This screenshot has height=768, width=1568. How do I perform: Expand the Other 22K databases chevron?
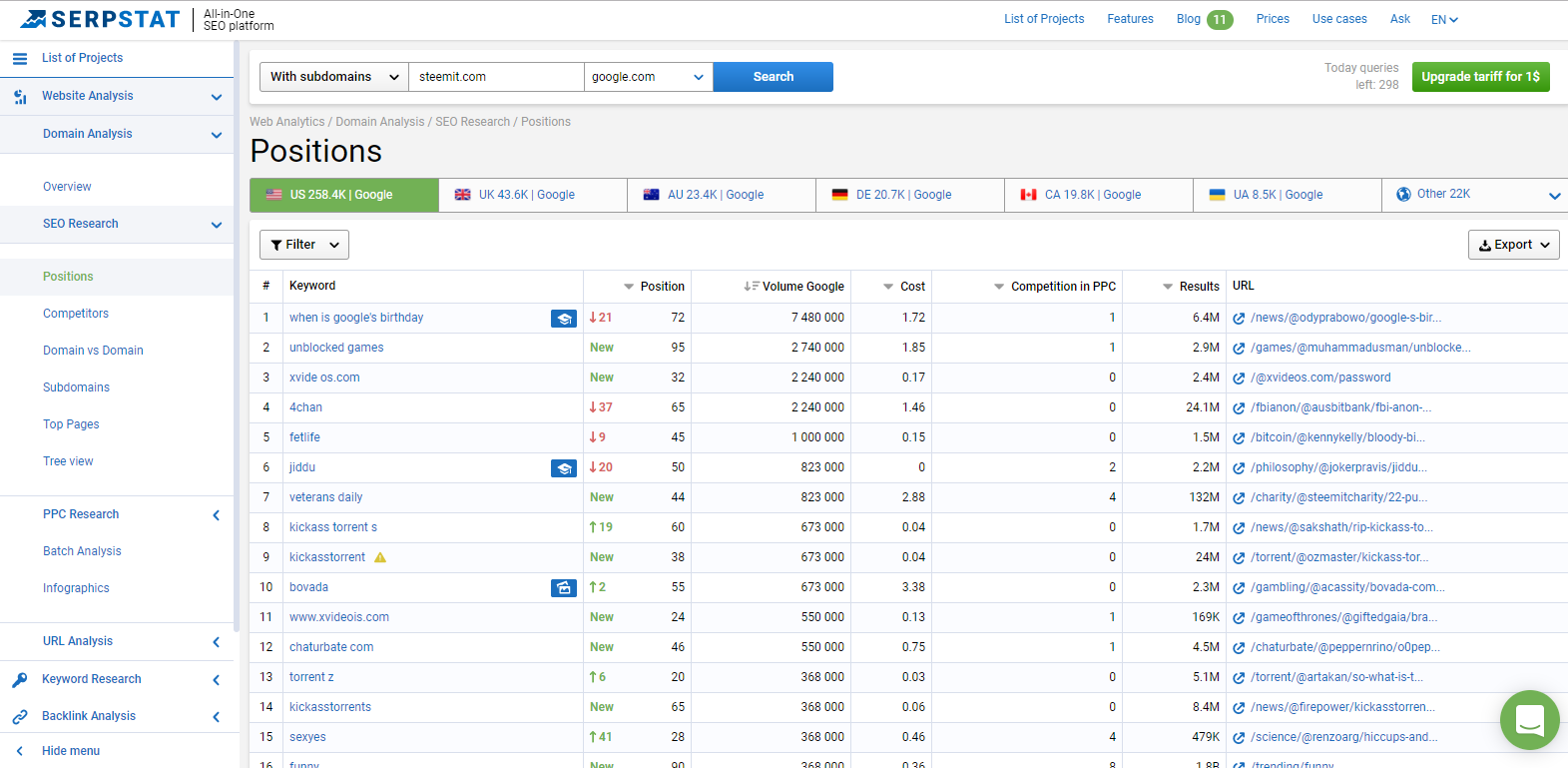click(x=1554, y=196)
